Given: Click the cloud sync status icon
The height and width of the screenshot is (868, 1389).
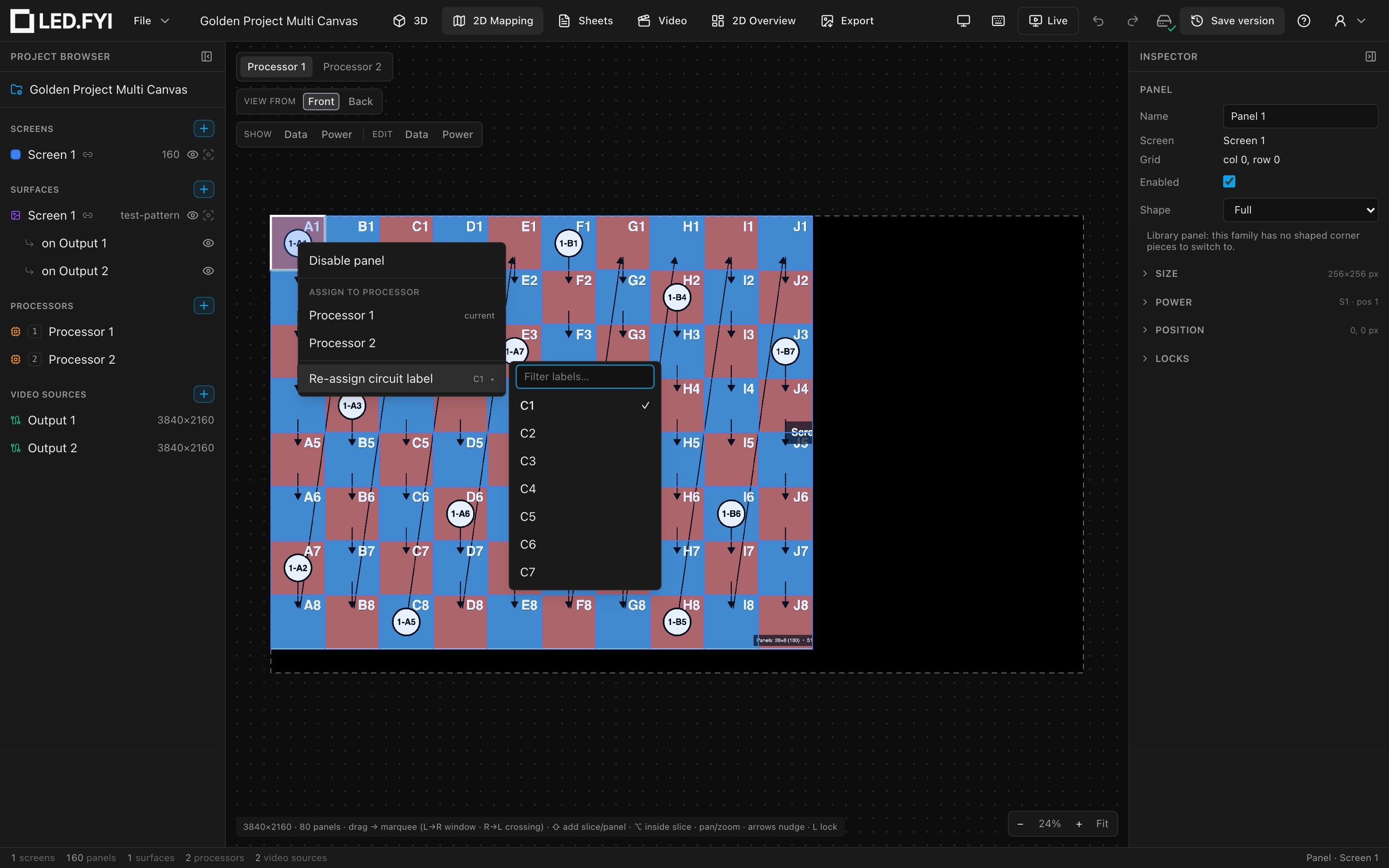Looking at the screenshot, I should coord(1165,22).
